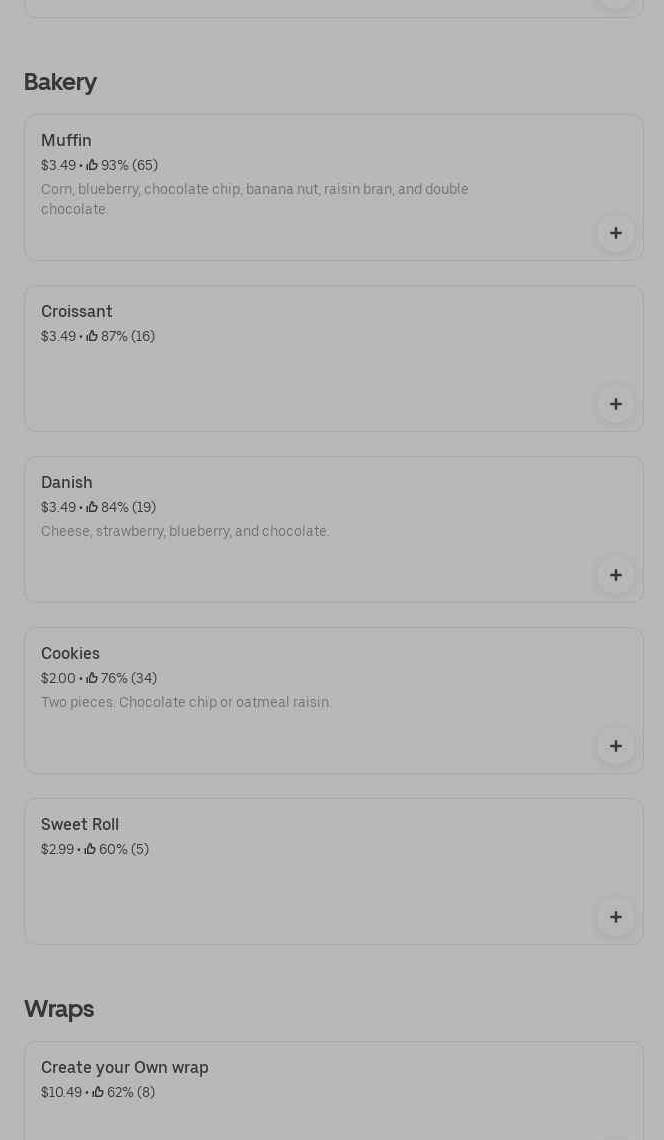This screenshot has width=664, height=1140.
Task: Add a Muffin with the plus button
Action: [616, 233]
